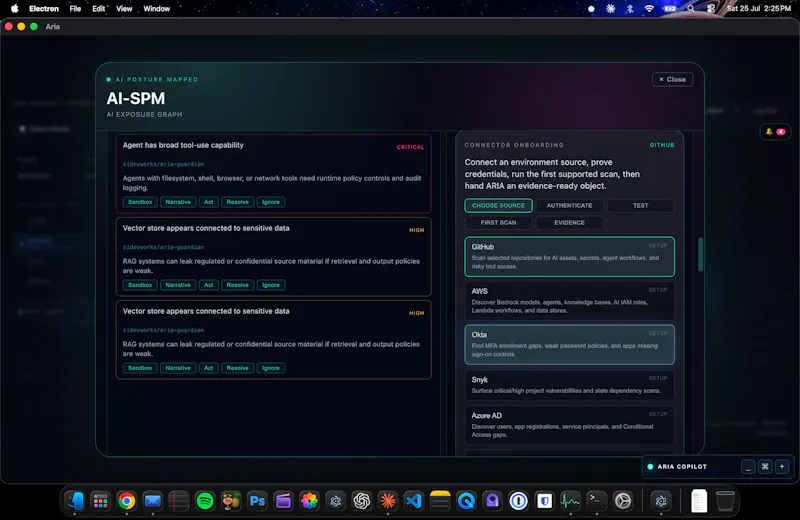Open the Apple menu

[14, 9]
